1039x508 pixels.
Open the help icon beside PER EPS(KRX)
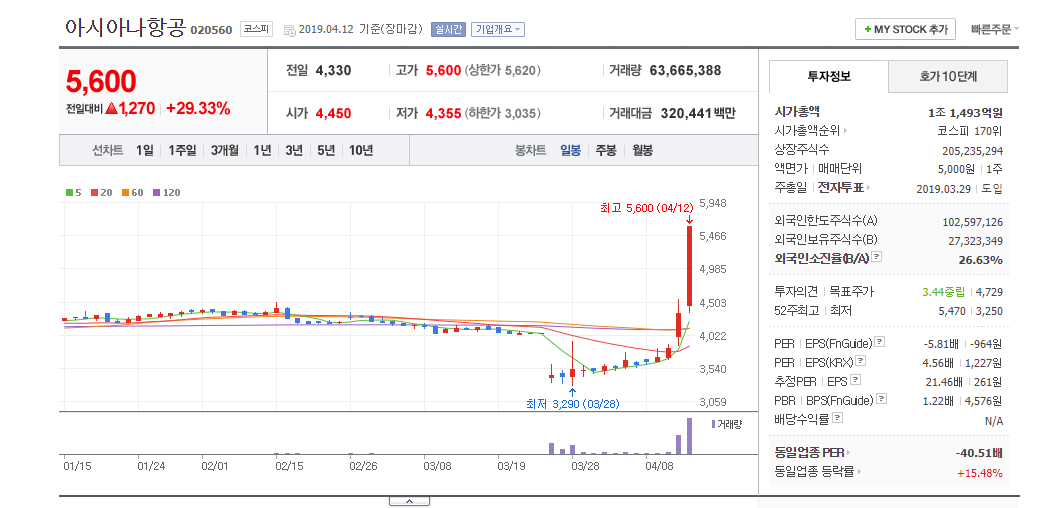pyautogui.click(x=860, y=361)
